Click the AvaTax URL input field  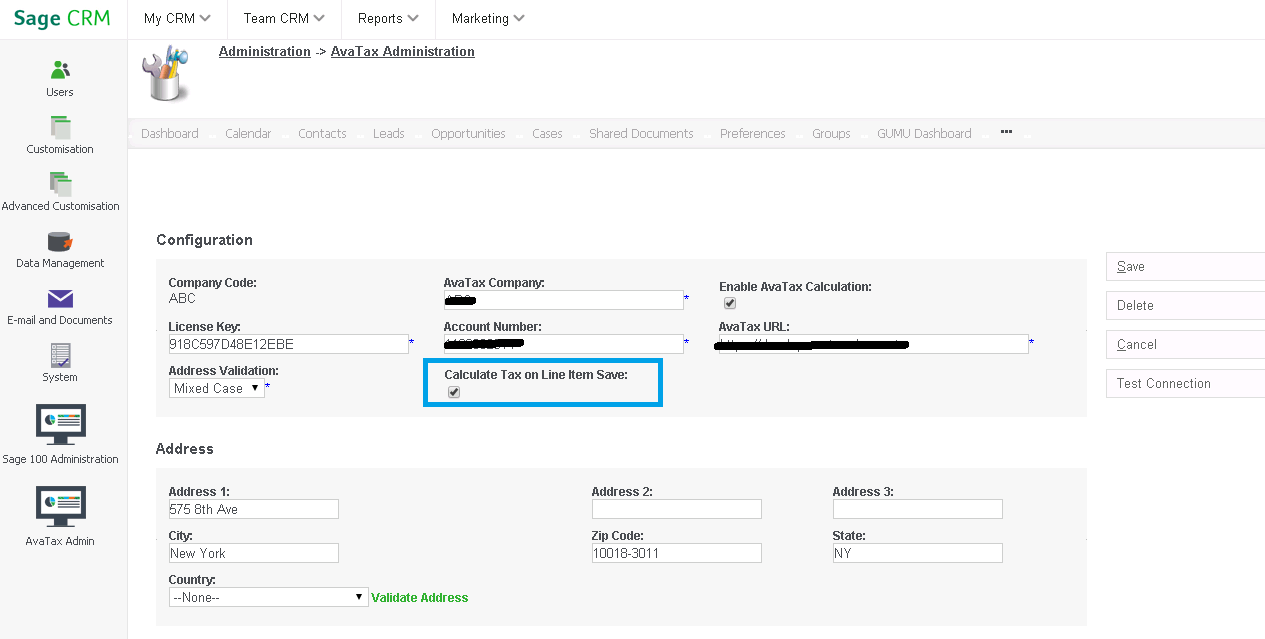873,344
